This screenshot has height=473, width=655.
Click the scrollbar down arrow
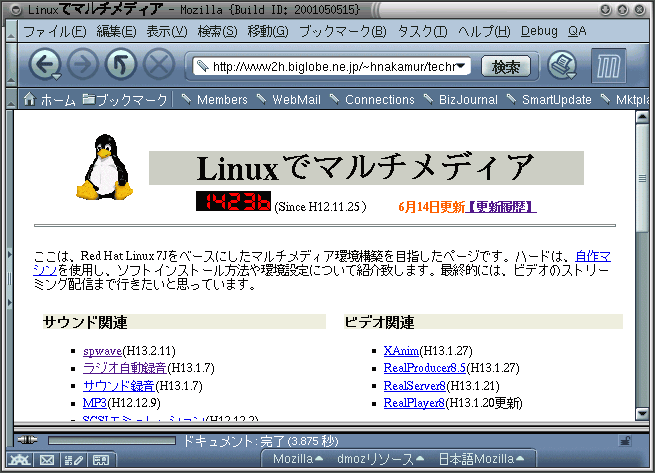pyautogui.click(x=642, y=414)
